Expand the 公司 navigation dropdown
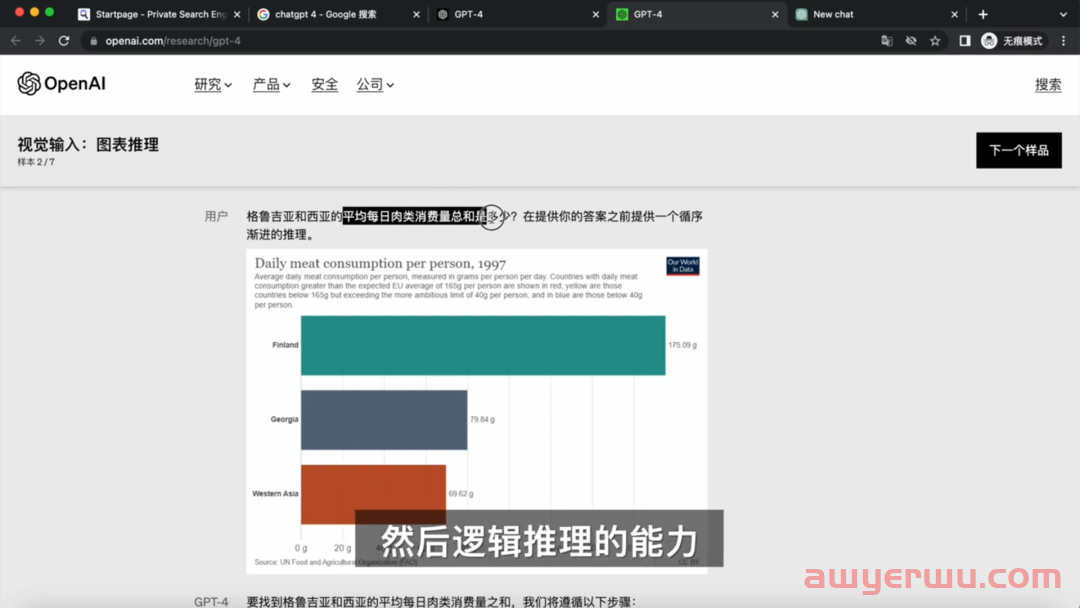 point(375,85)
